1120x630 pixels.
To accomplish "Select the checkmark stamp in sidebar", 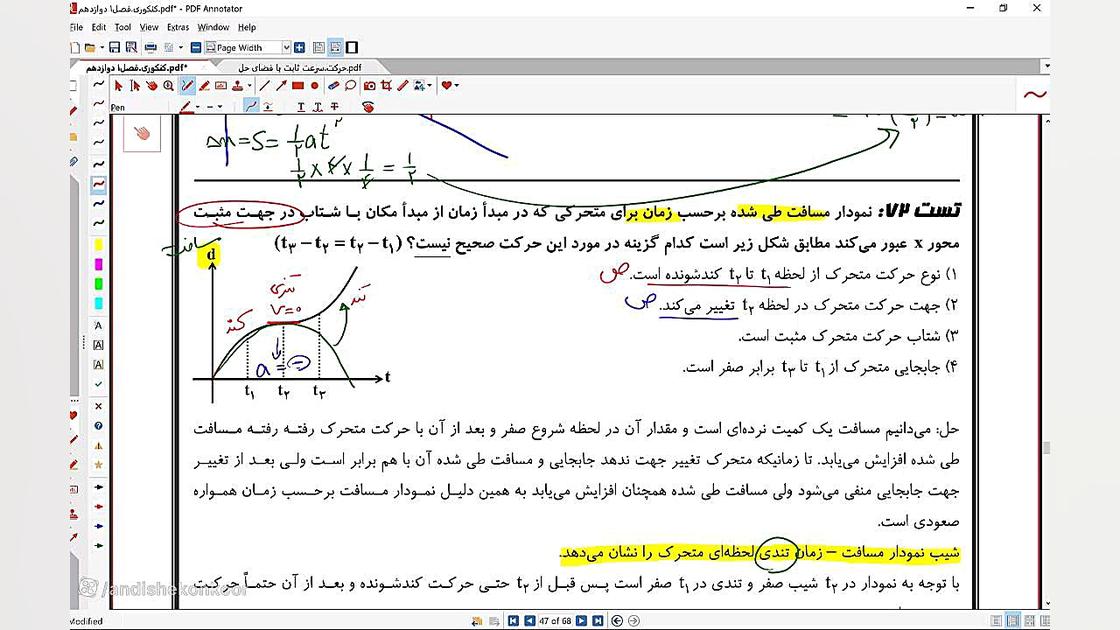I will 99,384.
